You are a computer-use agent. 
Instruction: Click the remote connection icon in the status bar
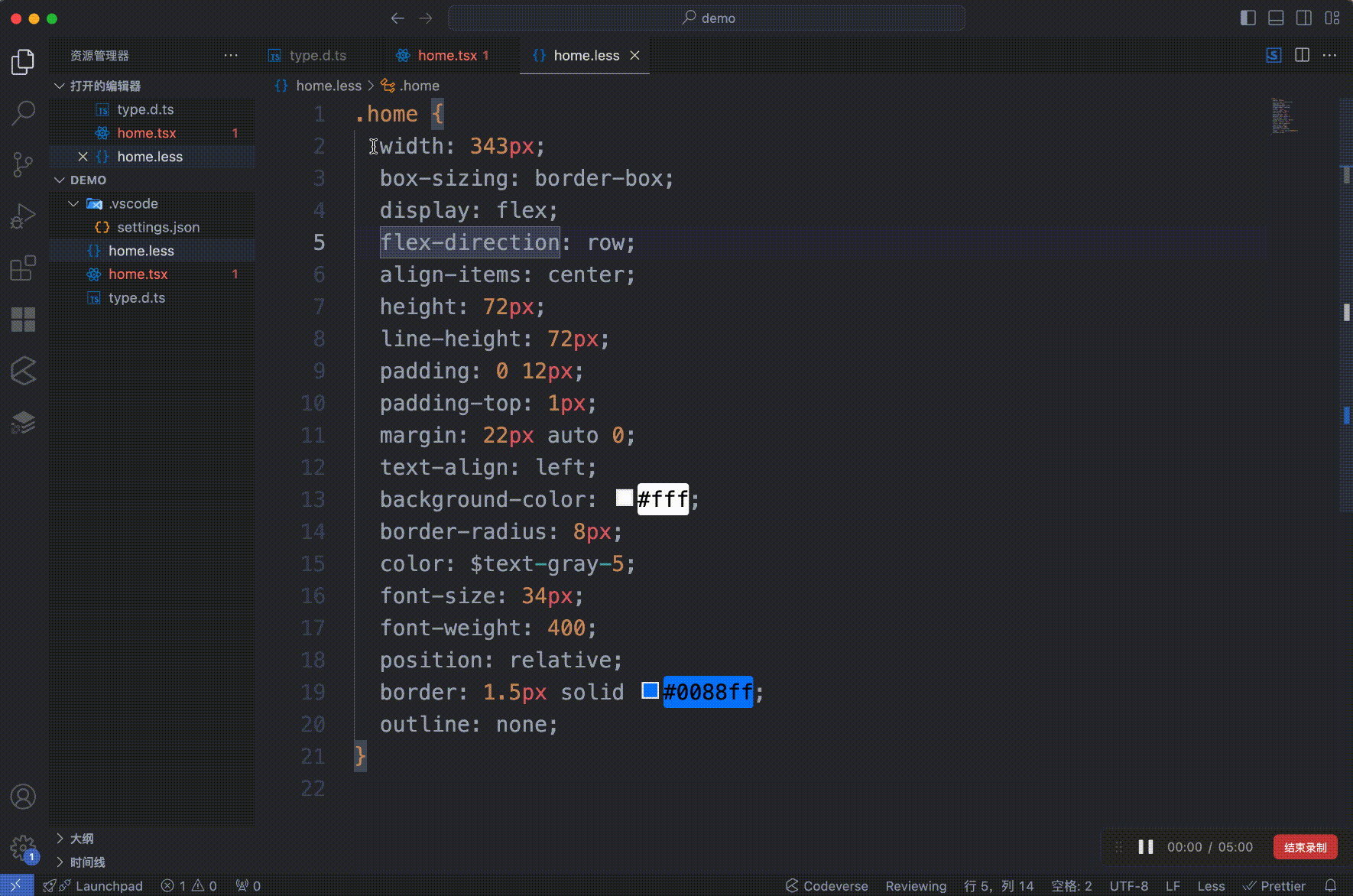[17, 885]
